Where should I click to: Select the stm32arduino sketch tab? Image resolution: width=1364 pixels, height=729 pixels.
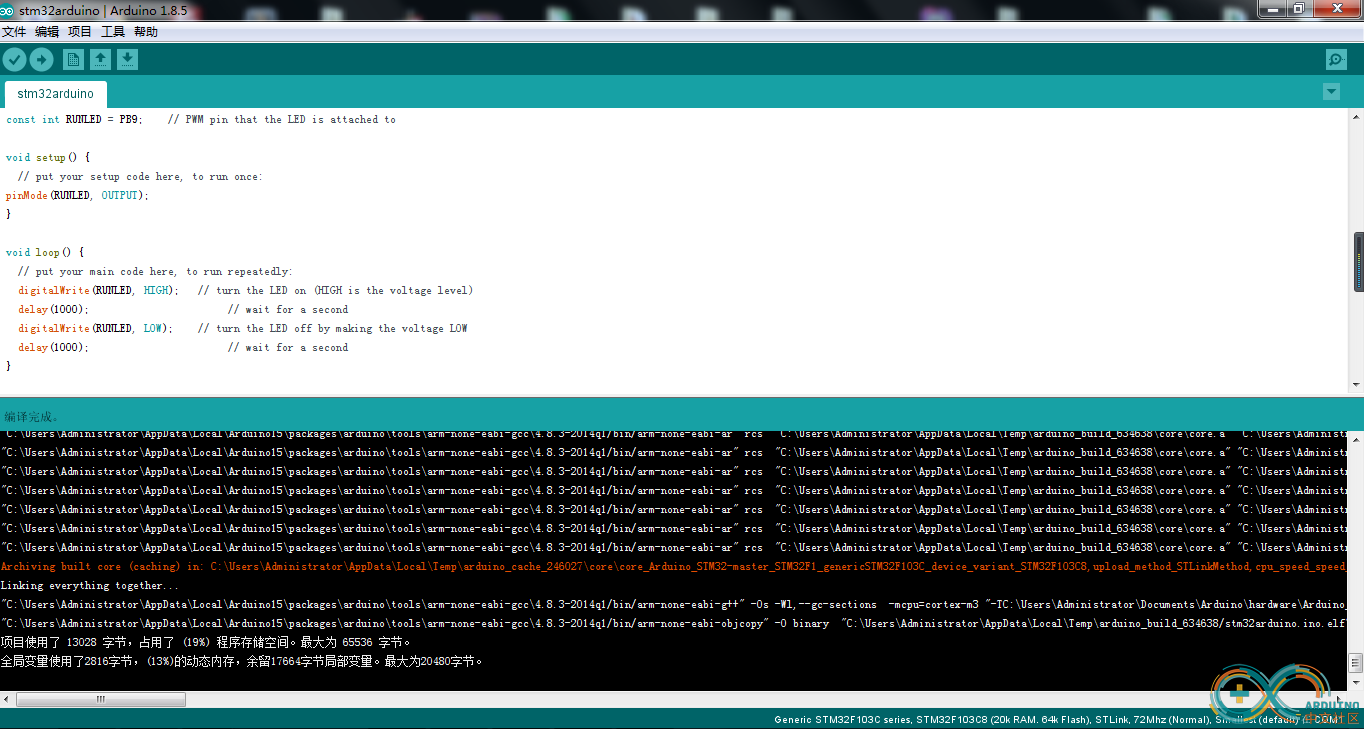pyautogui.click(x=56, y=94)
